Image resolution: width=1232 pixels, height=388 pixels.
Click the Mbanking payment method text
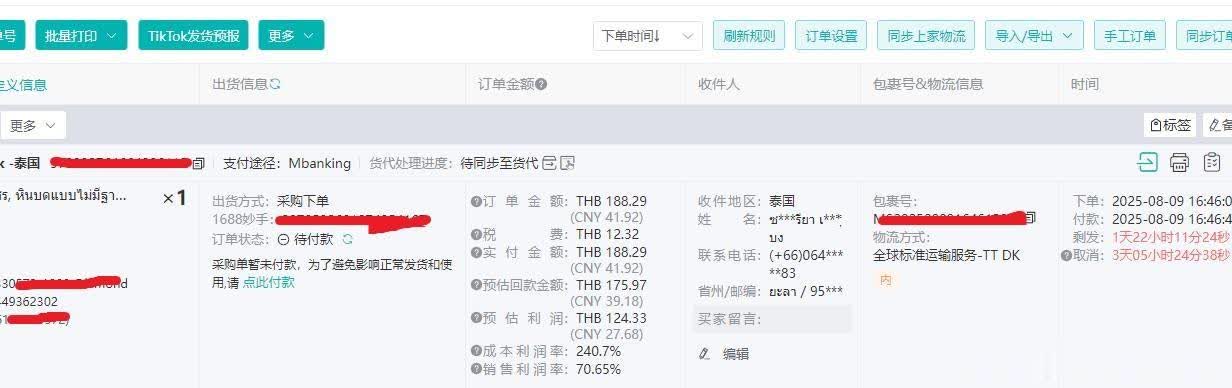point(320,162)
